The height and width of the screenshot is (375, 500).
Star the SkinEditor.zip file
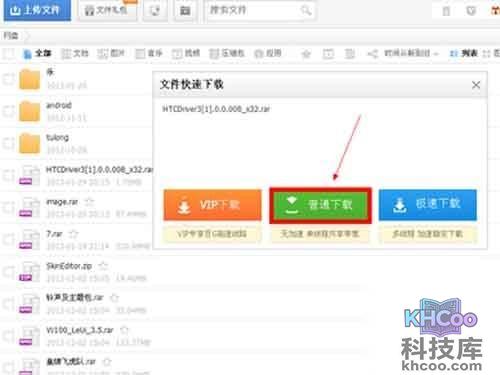(103, 266)
